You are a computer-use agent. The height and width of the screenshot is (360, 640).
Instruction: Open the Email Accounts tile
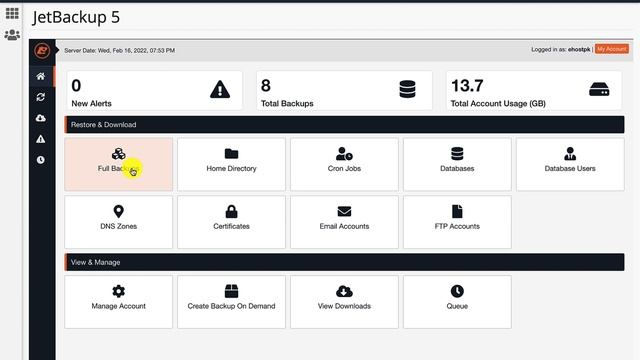[344, 222]
